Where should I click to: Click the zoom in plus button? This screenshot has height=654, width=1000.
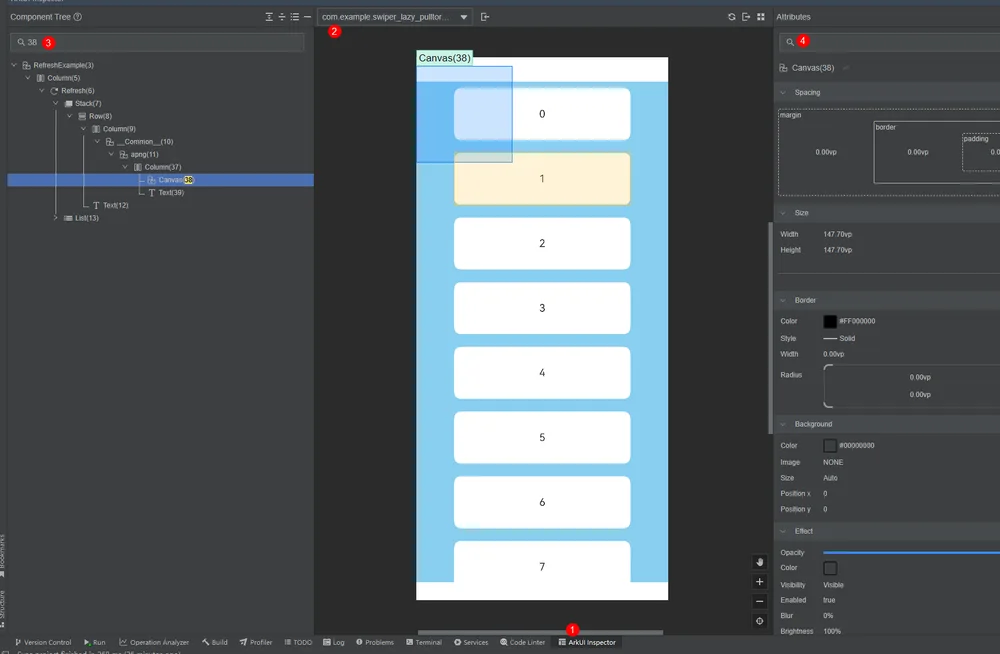coord(760,582)
